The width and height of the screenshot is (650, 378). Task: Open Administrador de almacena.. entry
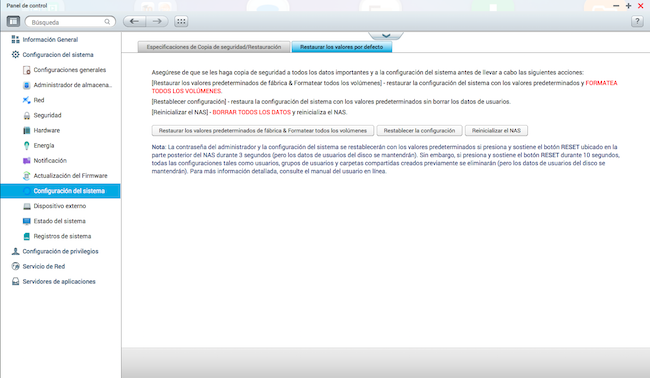(73, 85)
